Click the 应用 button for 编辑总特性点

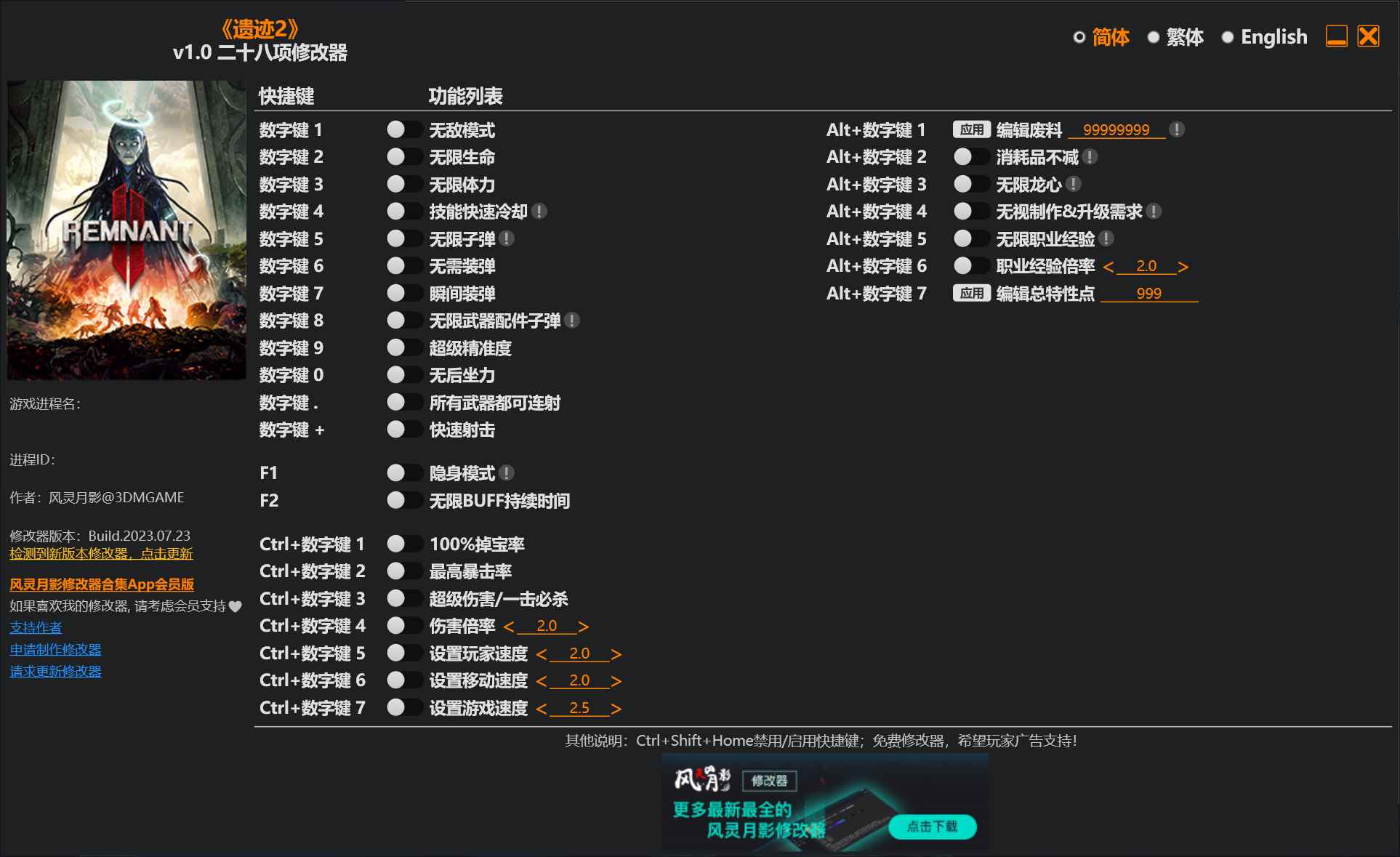click(x=971, y=293)
